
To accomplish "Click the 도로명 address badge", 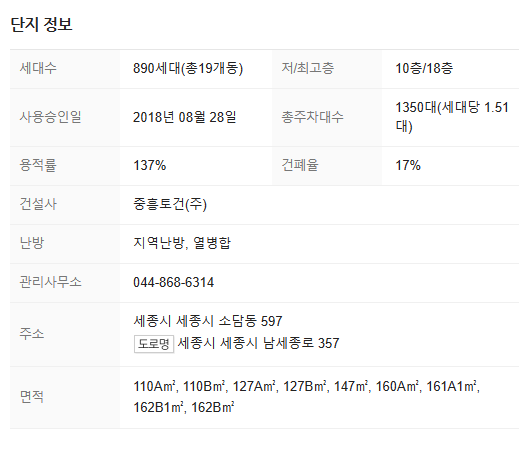I will click(x=154, y=344).
